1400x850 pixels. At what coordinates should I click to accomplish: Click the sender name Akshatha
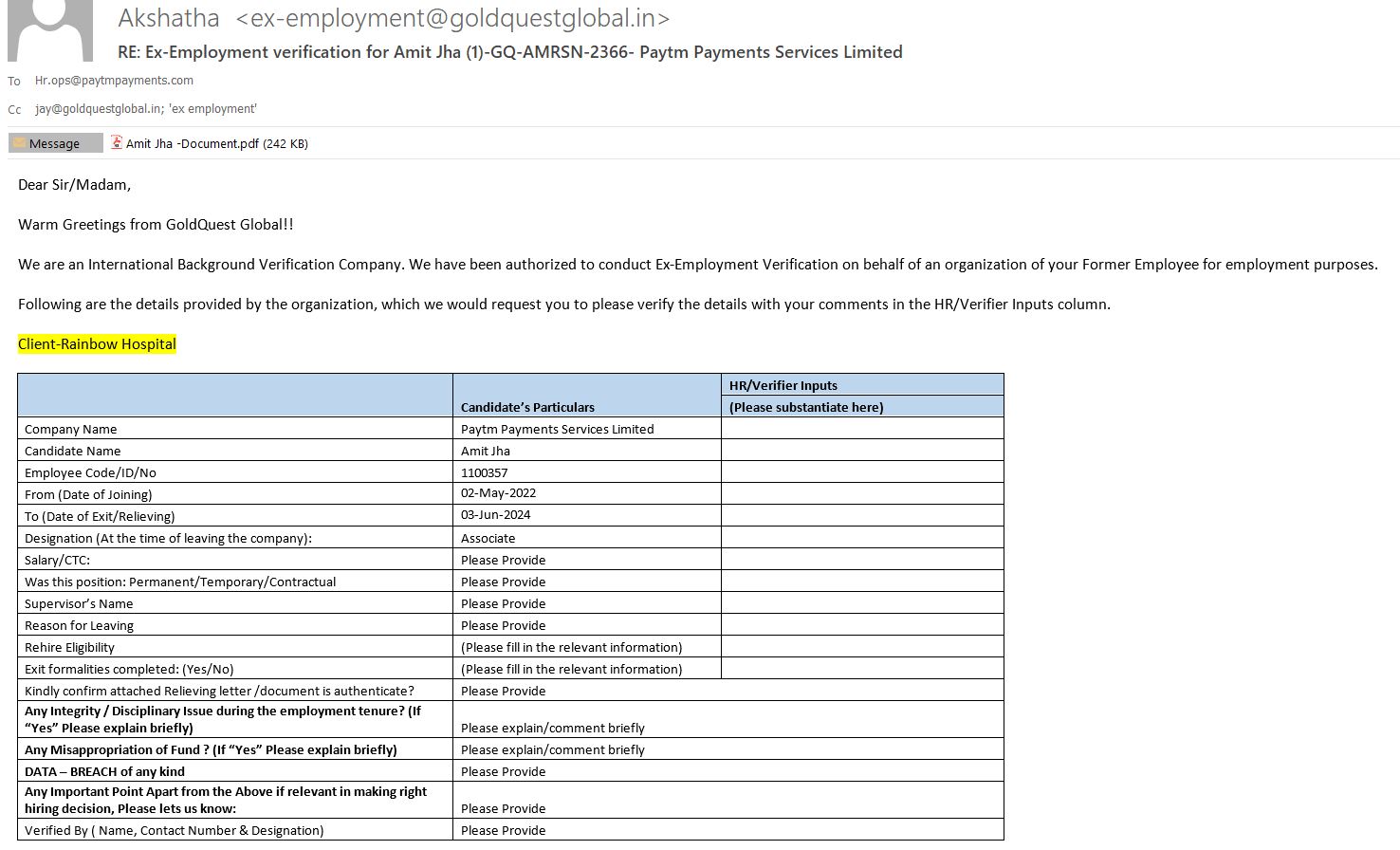pos(169,18)
